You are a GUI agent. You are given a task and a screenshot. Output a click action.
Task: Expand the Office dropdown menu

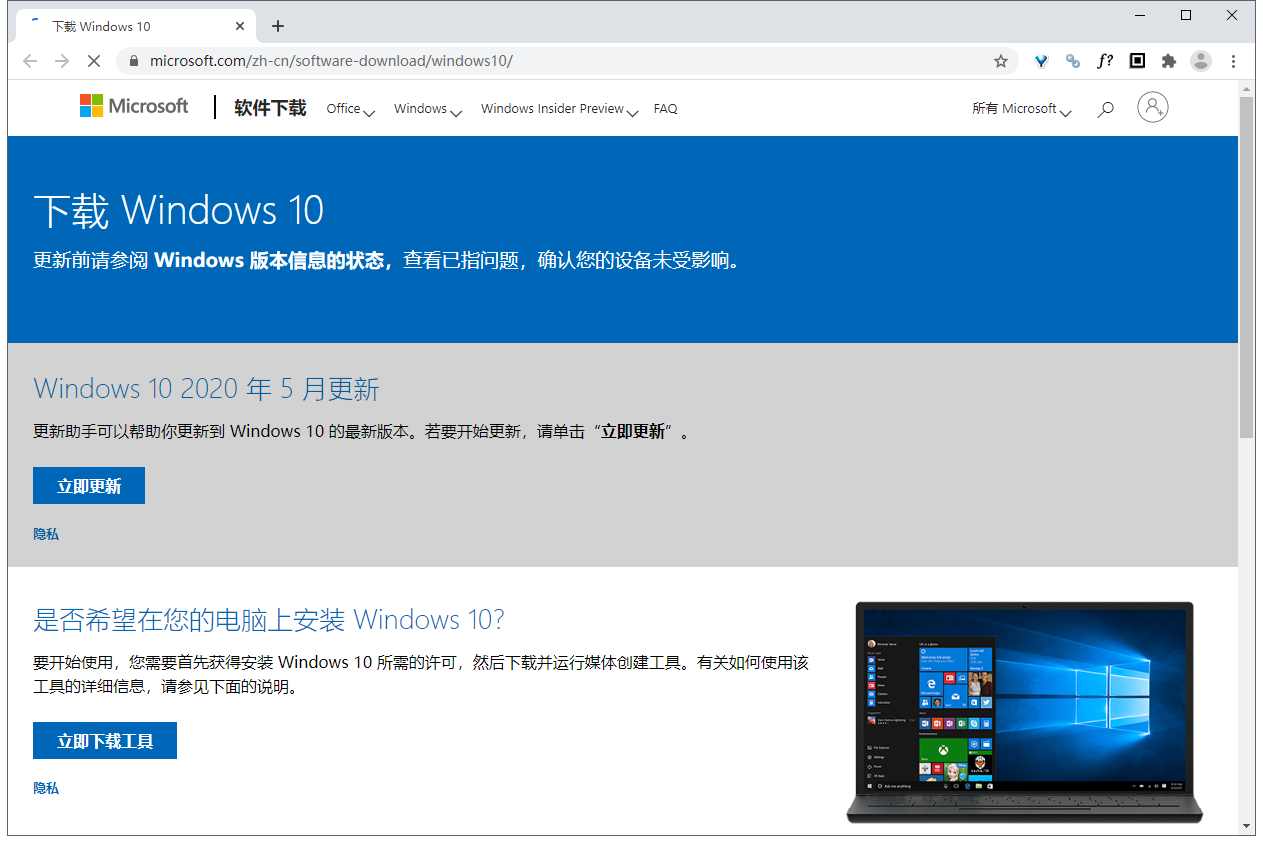coord(350,109)
